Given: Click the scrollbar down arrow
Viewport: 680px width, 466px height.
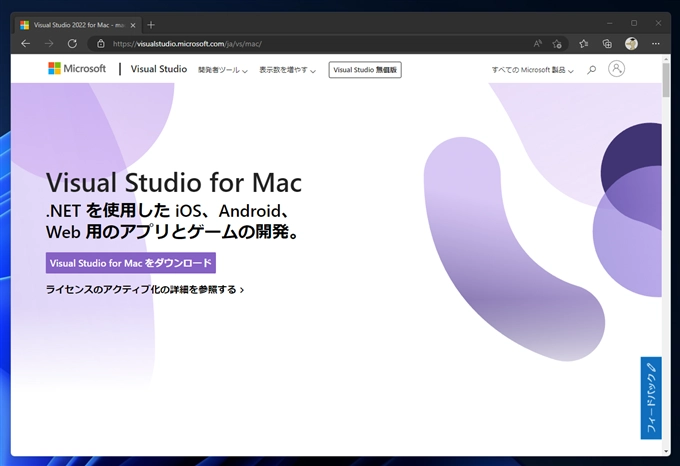Looking at the screenshot, I should point(666,451).
